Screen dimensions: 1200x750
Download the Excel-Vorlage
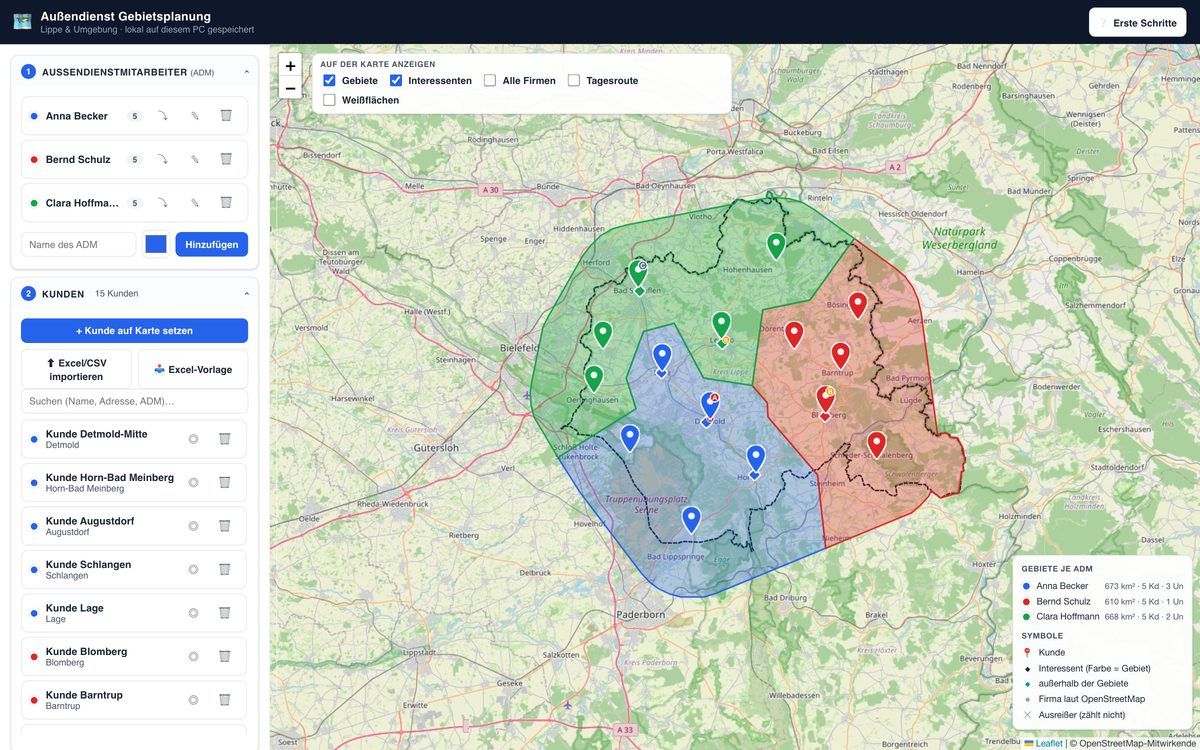[x=193, y=369]
